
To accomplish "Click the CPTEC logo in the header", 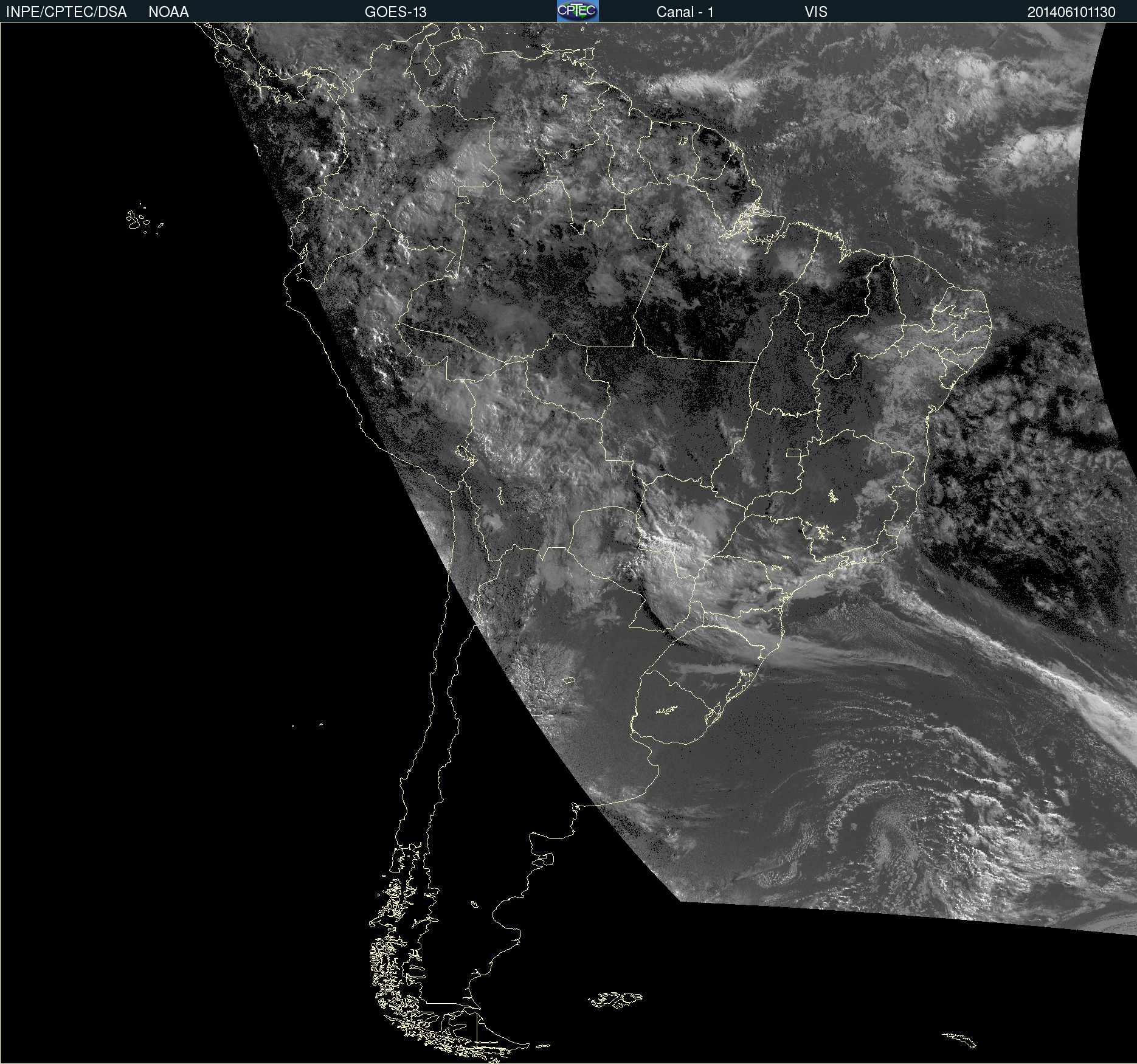I will coord(577,11).
